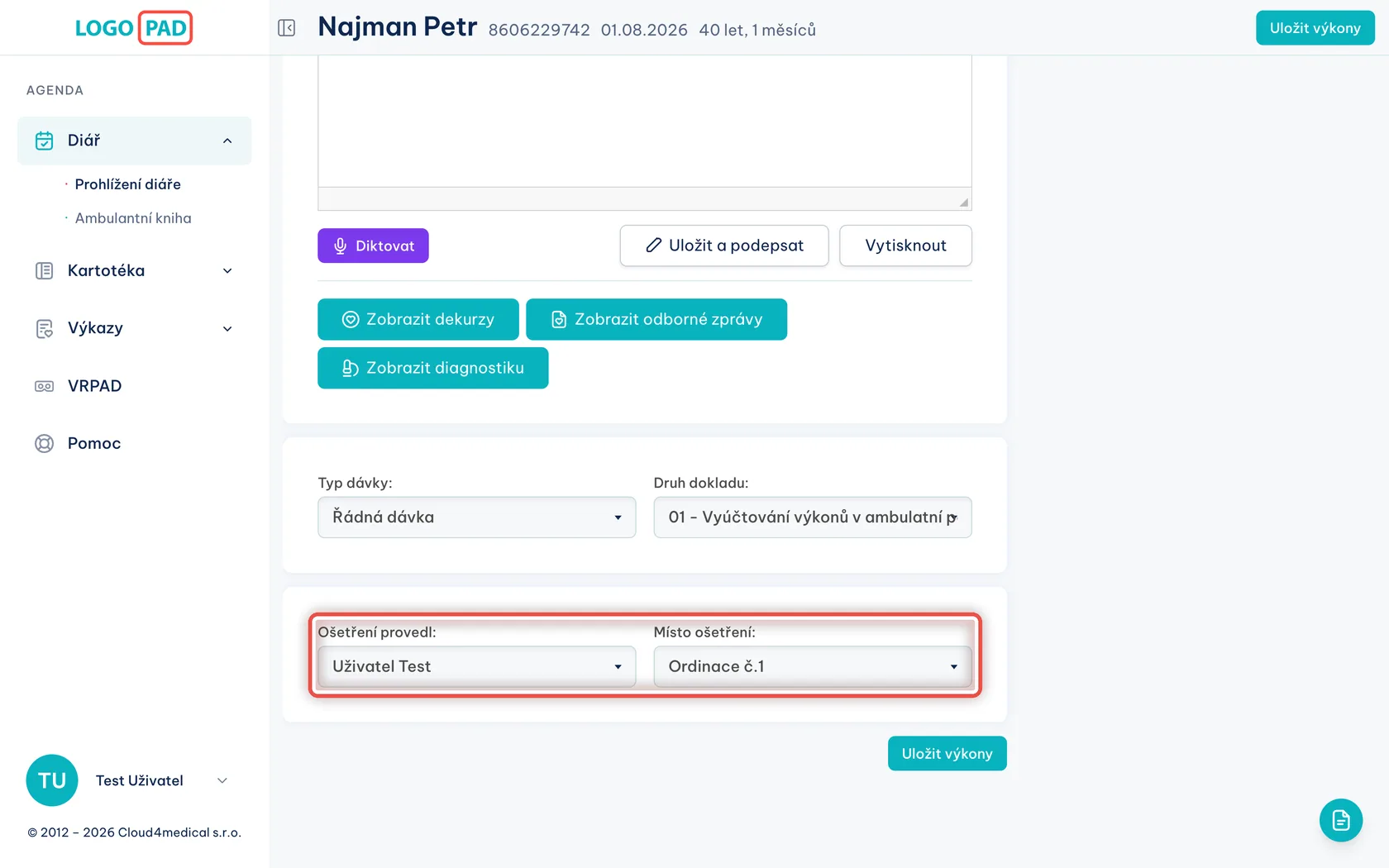This screenshot has width=1389, height=868.
Task: Click the Diář calendar icon
Action: coord(45,141)
